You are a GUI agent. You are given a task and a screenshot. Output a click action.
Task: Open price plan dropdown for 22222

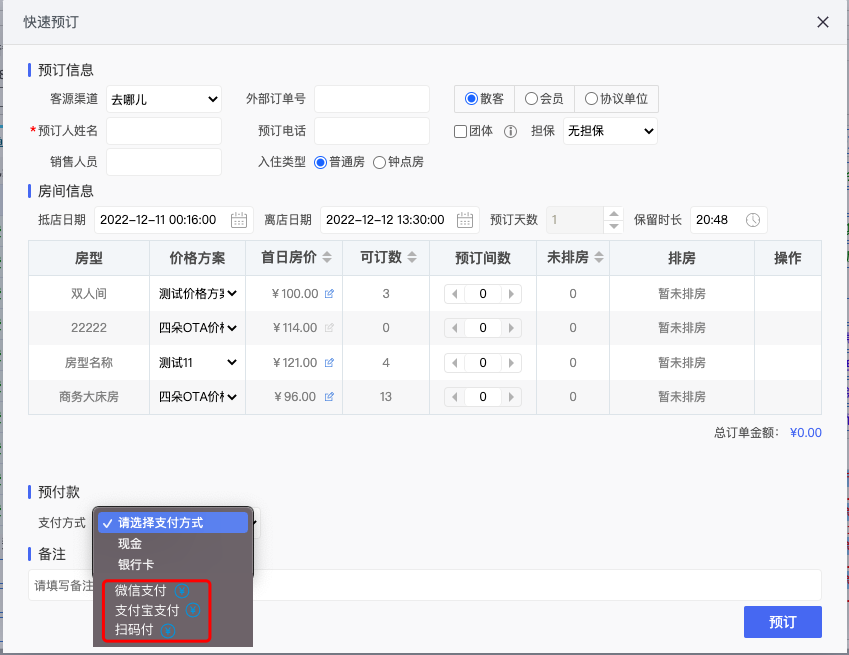pos(198,328)
